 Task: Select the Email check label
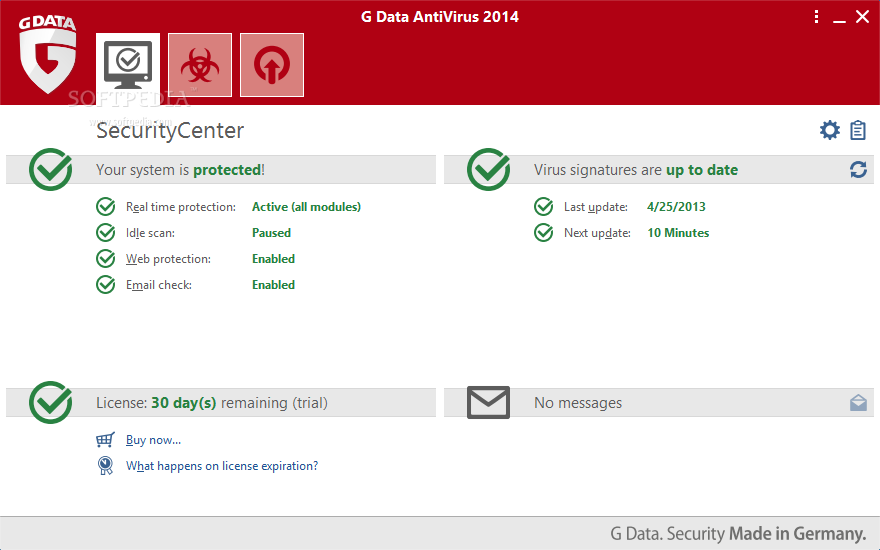point(159,285)
